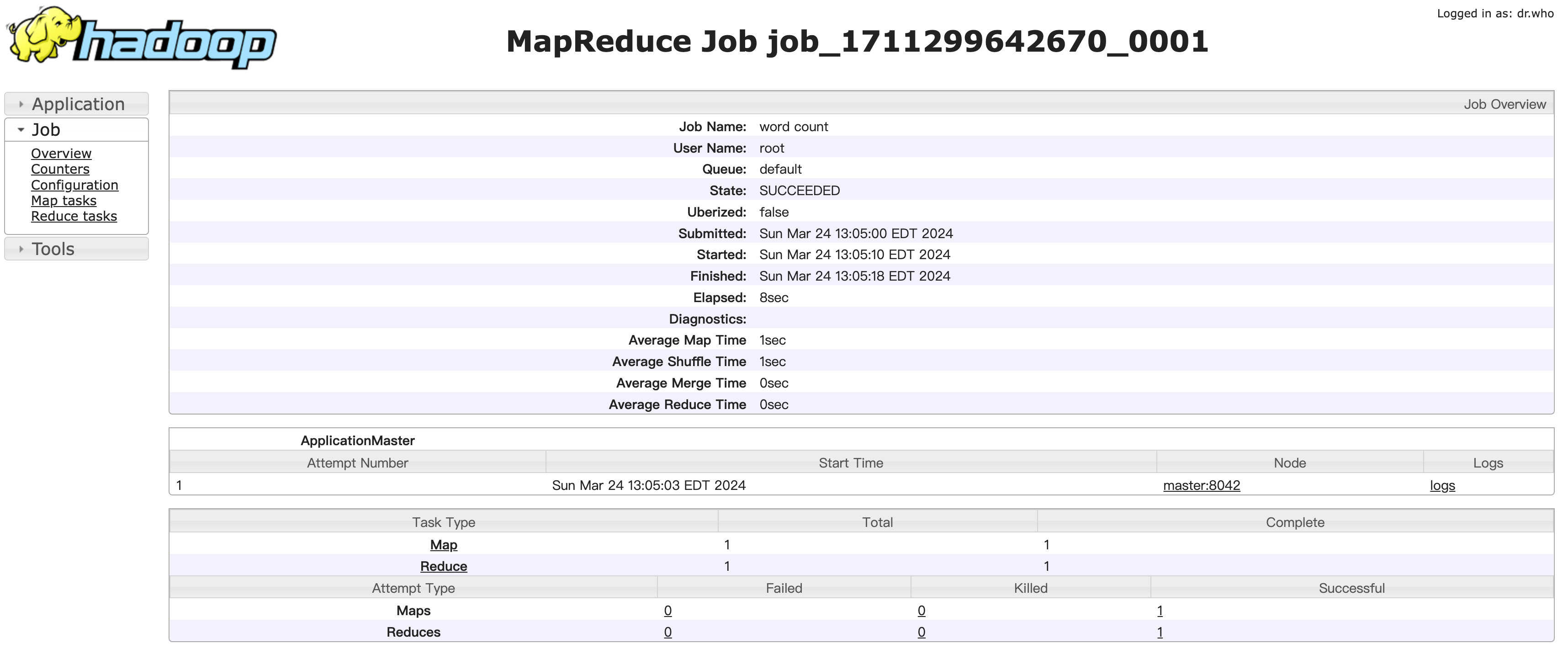Viewport: 1568px width, 670px height.
Task: Open the Counters page link
Action: pos(60,169)
